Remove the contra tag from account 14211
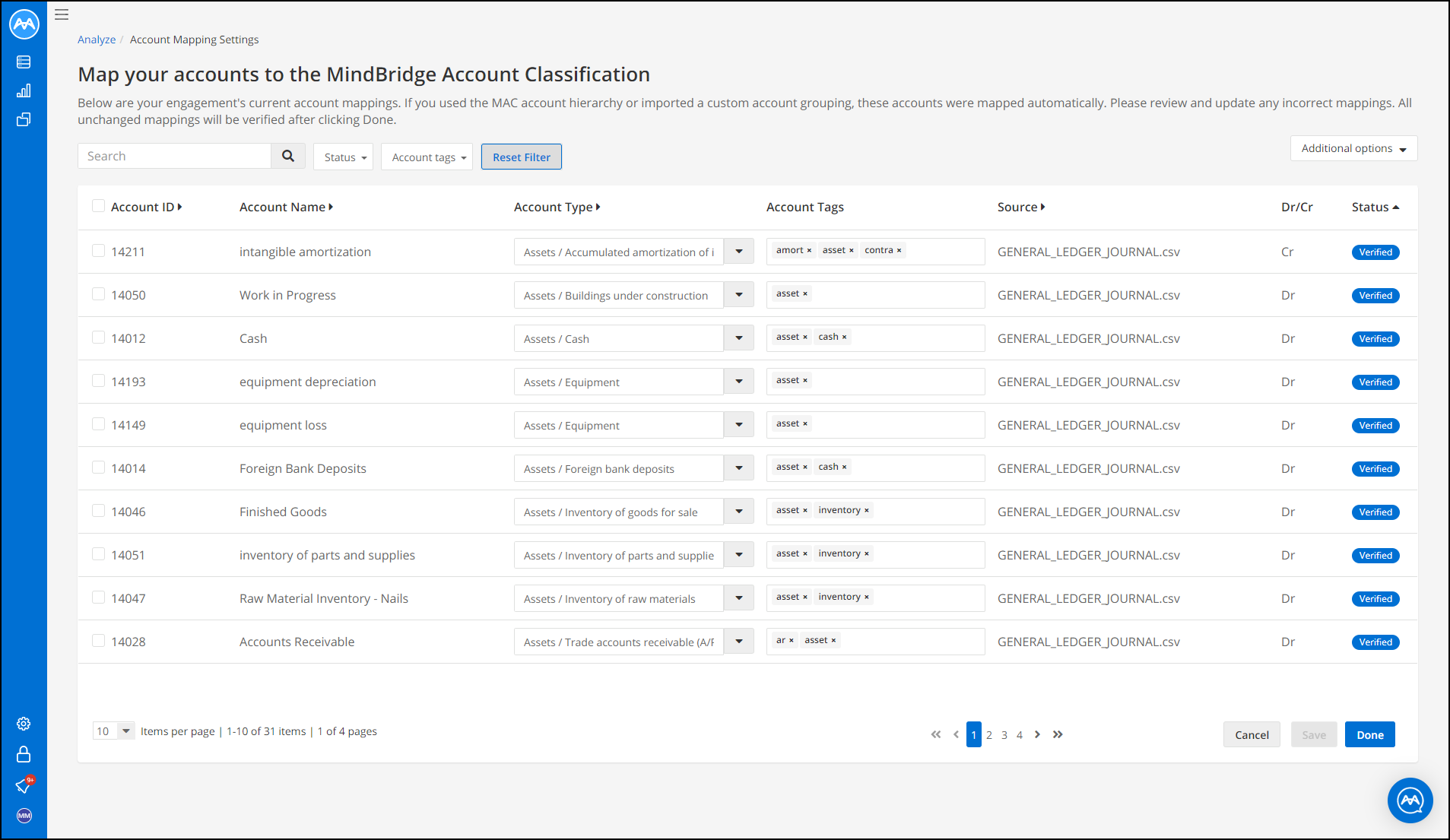This screenshot has height=840, width=1450. coord(900,250)
